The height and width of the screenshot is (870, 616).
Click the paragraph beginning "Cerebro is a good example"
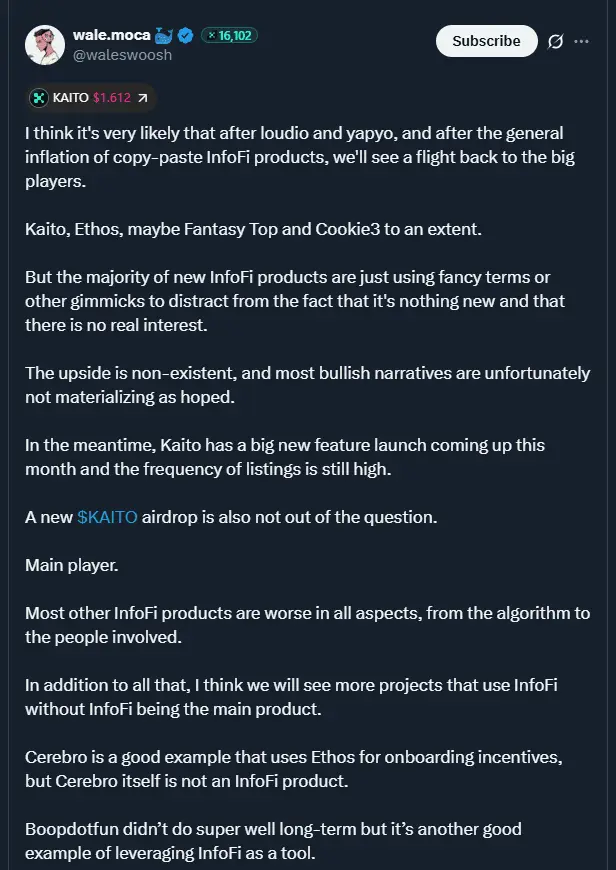tap(294, 769)
